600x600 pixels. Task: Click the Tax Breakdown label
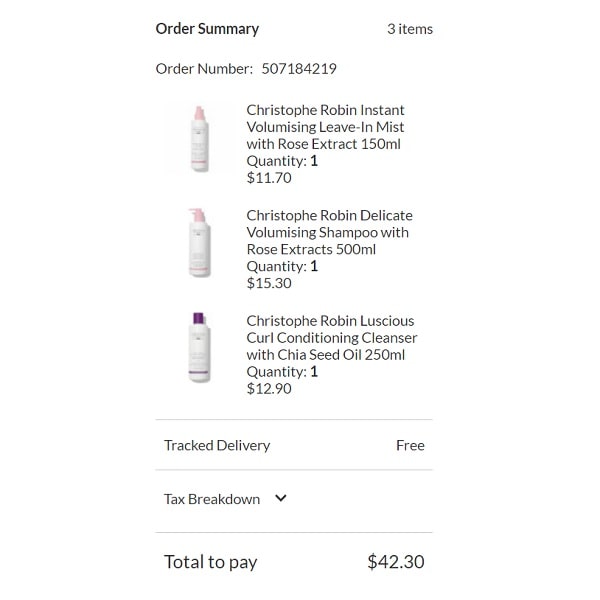click(212, 499)
